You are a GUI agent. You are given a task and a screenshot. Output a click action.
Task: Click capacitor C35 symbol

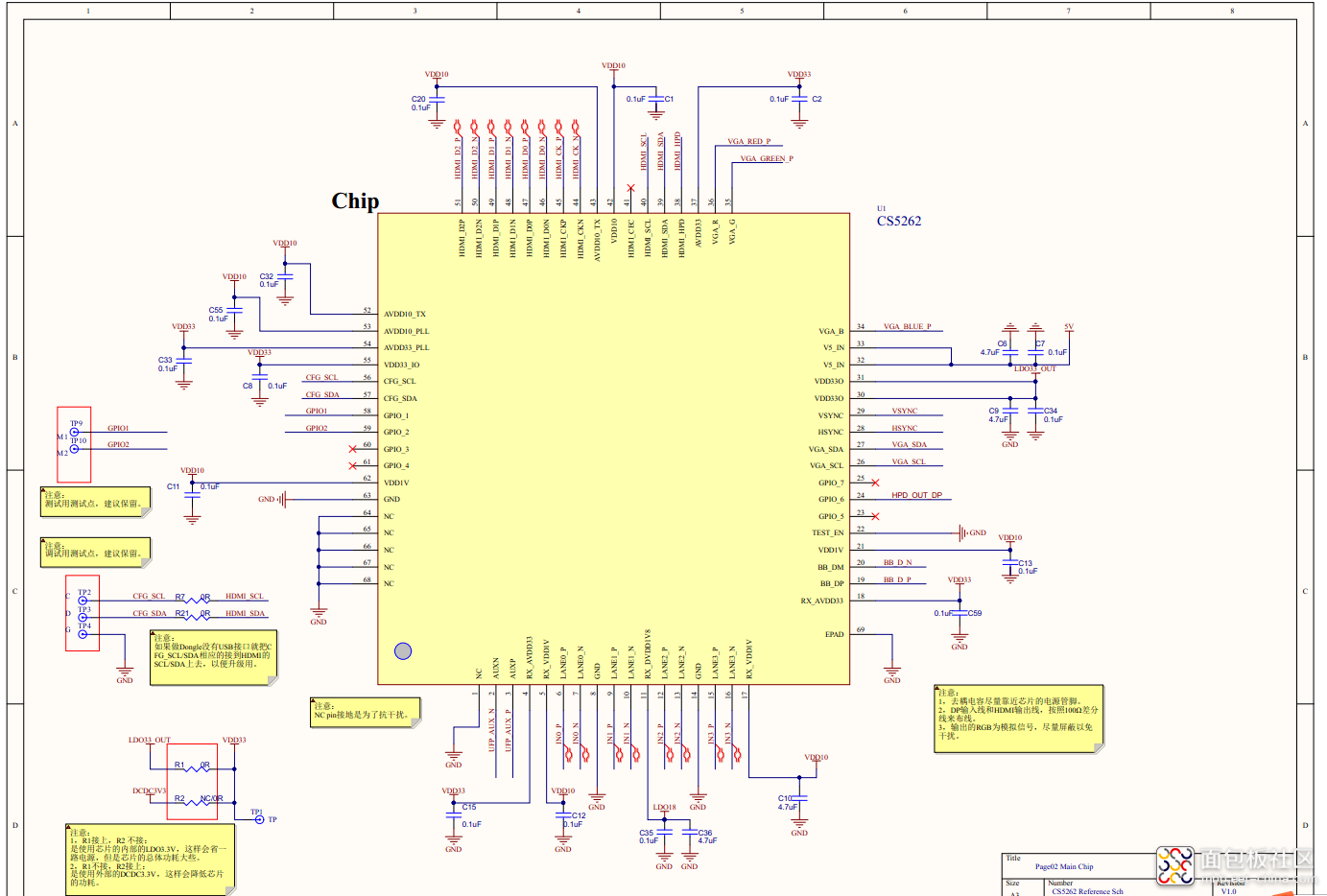point(664,833)
